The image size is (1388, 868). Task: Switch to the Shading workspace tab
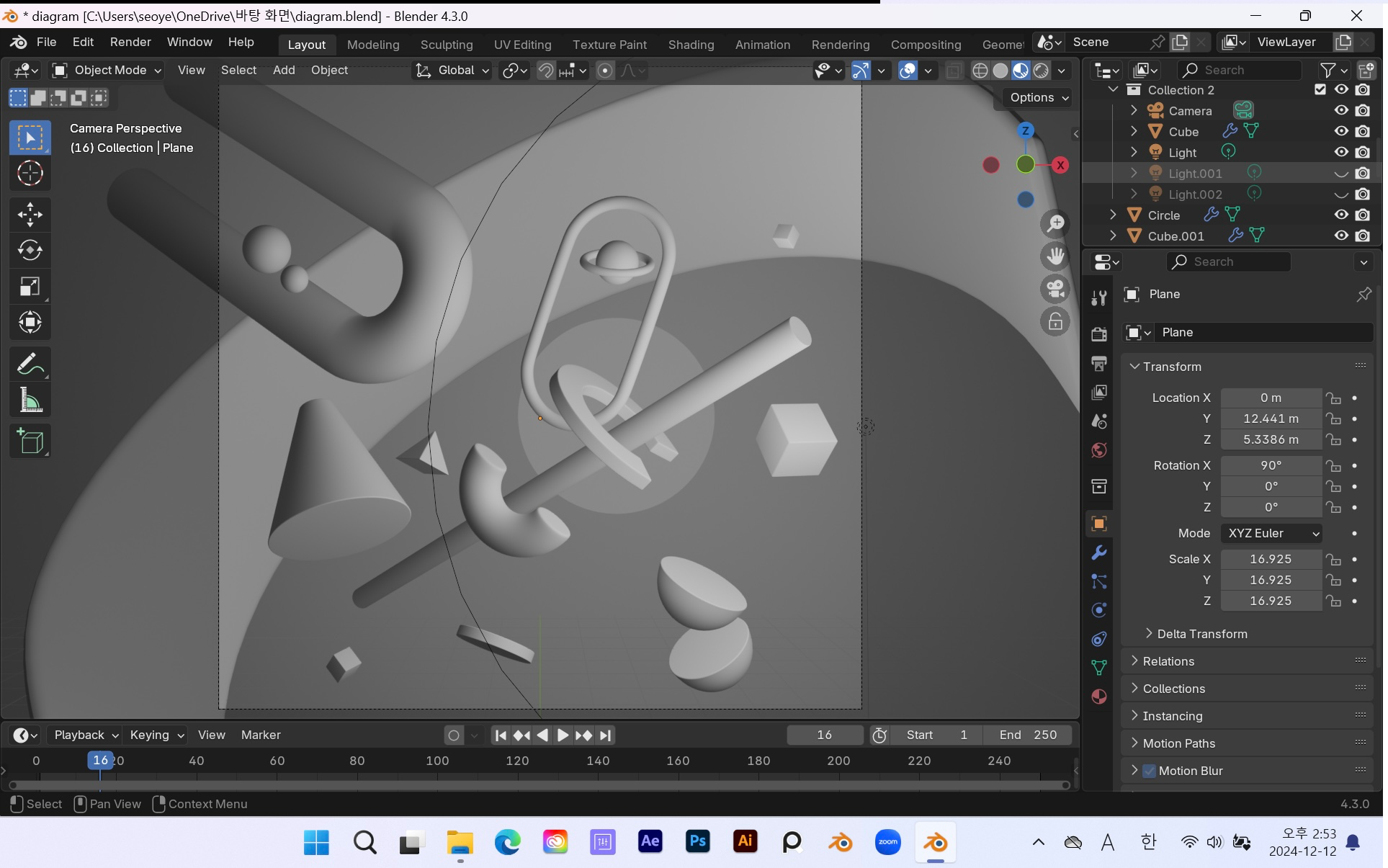tap(691, 45)
